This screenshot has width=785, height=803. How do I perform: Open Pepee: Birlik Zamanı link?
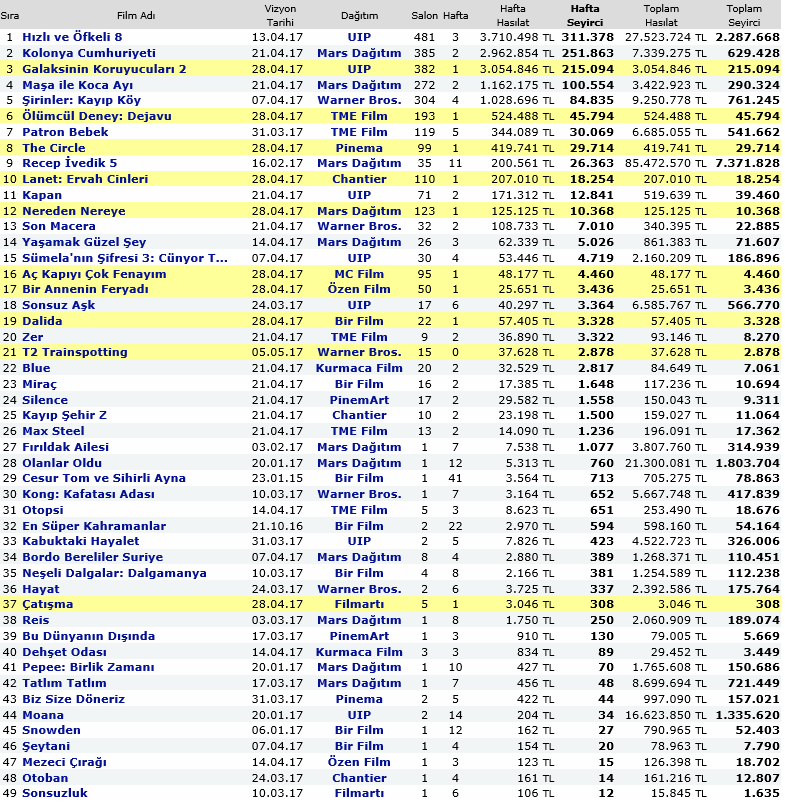88,667
